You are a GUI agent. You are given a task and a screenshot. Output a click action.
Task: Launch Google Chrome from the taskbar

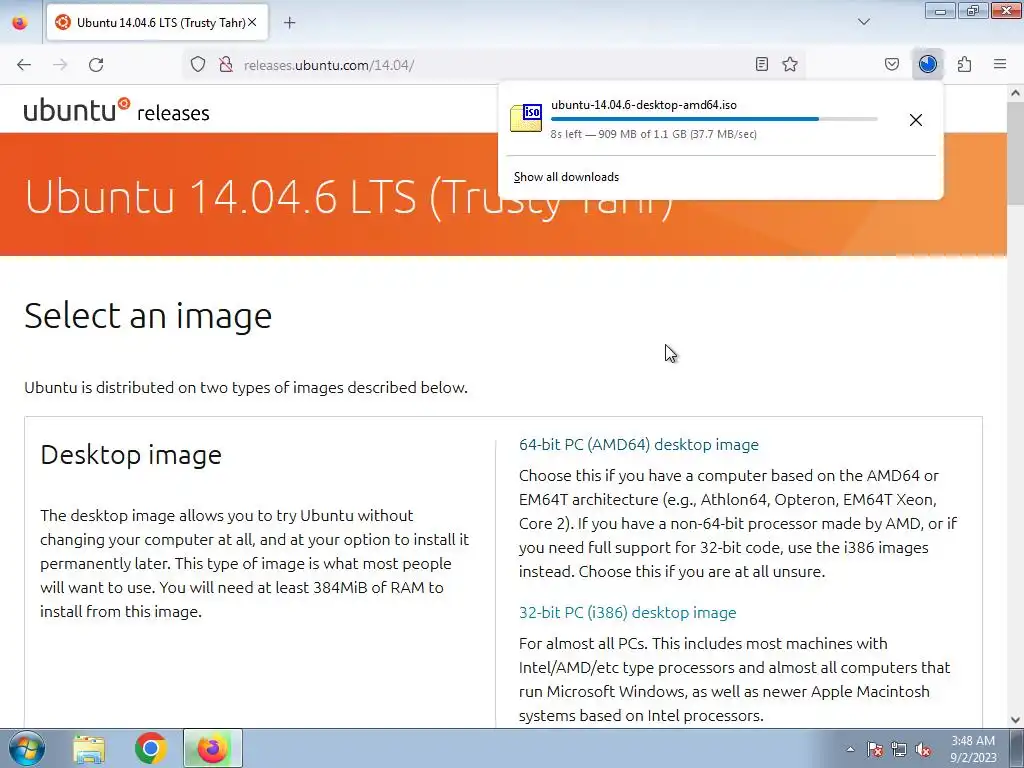coord(151,749)
